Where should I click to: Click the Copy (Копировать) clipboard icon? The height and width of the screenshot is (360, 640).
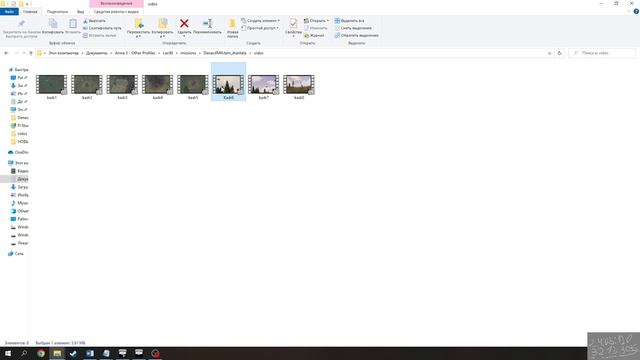[x=53, y=24]
